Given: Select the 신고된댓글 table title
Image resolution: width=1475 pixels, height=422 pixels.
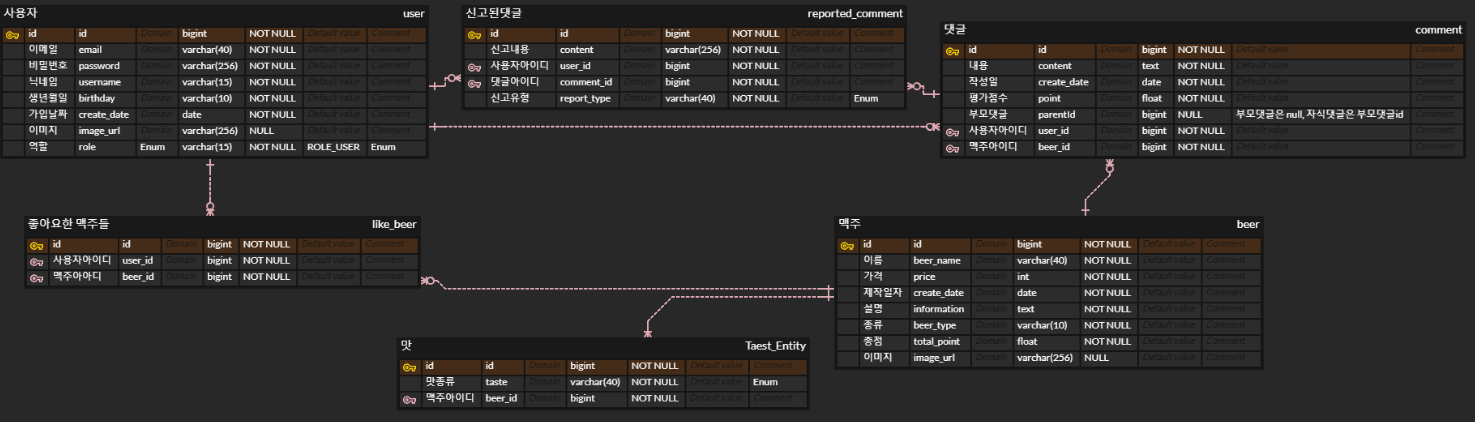Looking at the screenshot, I should 493,14.
